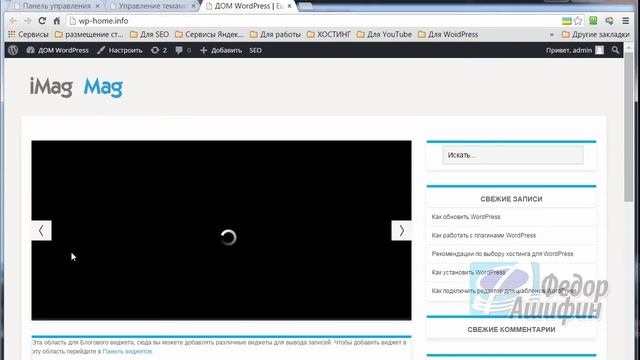Click the flag extension icon in address bar

(566, 21)
